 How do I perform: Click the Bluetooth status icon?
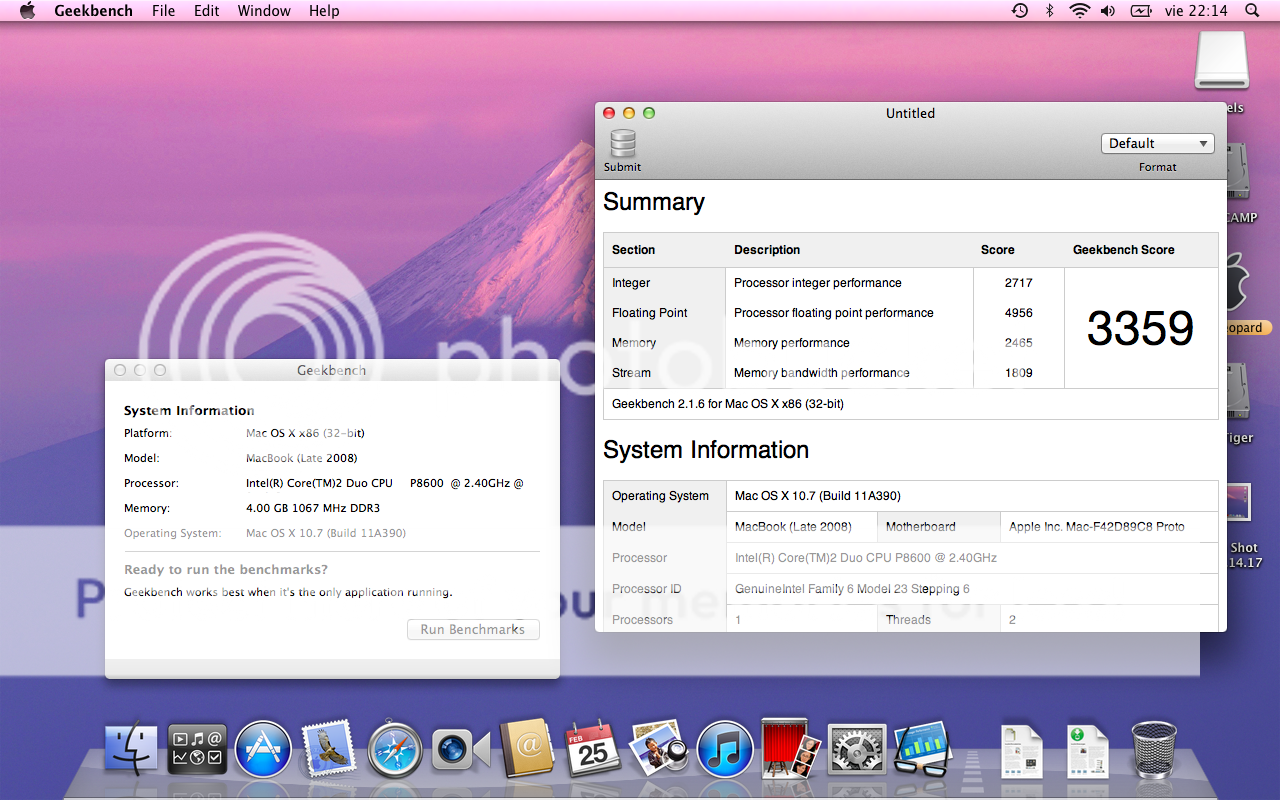[1049, 11]
